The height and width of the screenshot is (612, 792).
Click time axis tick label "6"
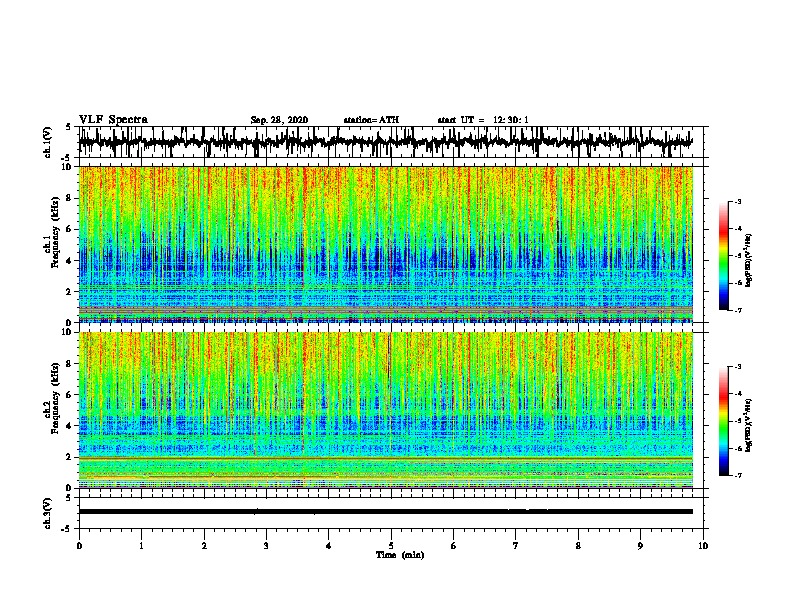454,546
